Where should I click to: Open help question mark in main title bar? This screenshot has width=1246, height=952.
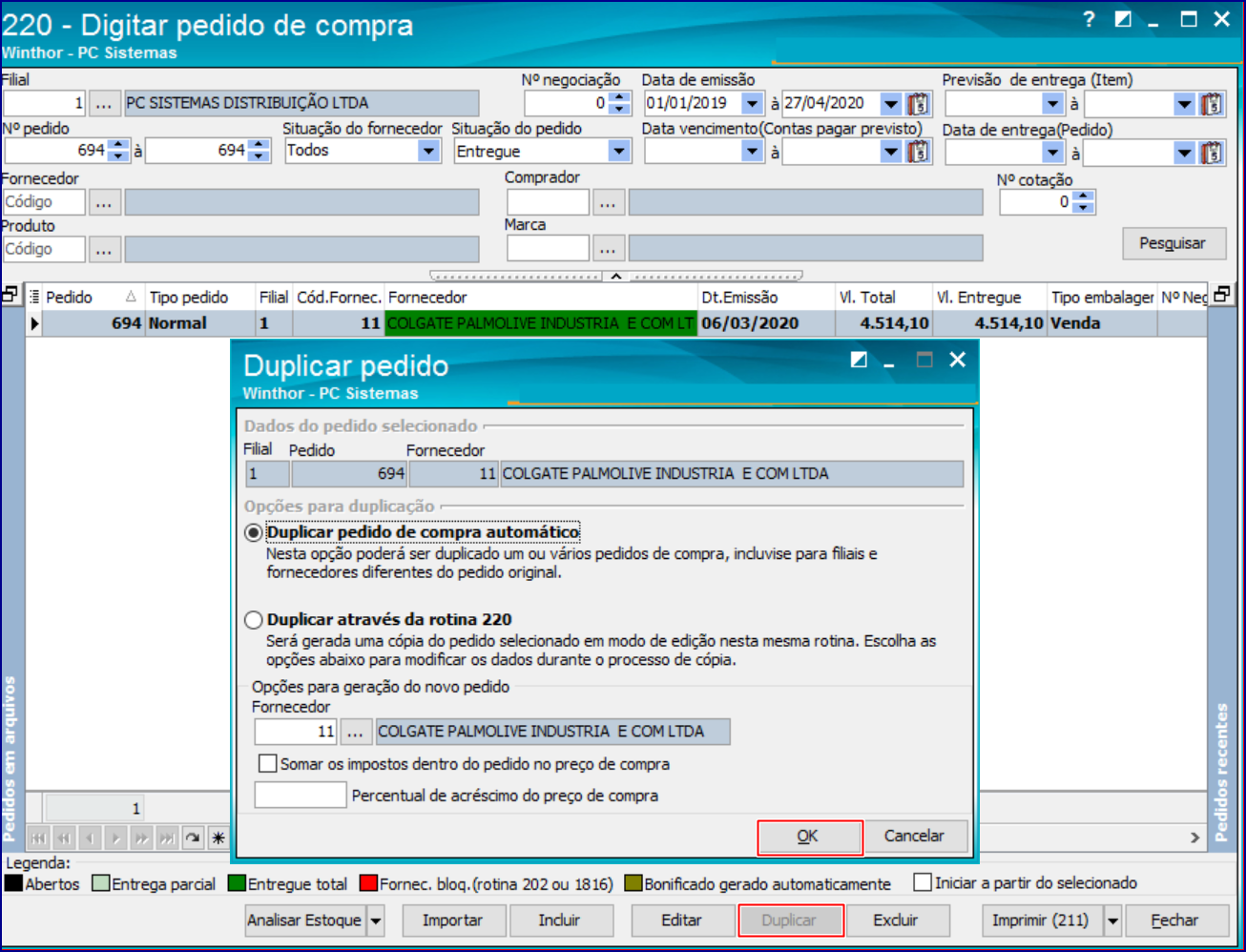click(x=1089, y=19)
